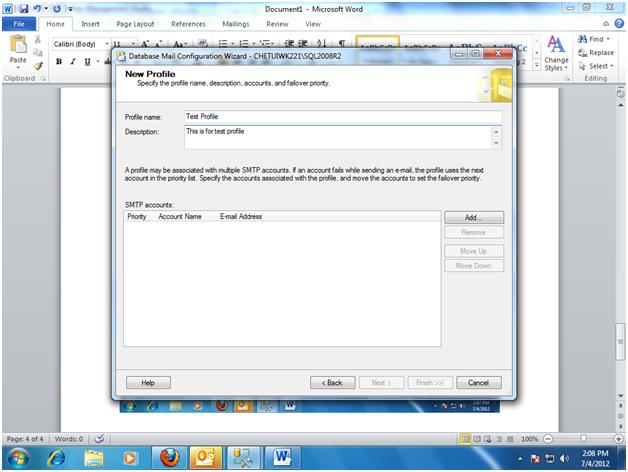Open Firefox from the taskbar

(169, 457)
